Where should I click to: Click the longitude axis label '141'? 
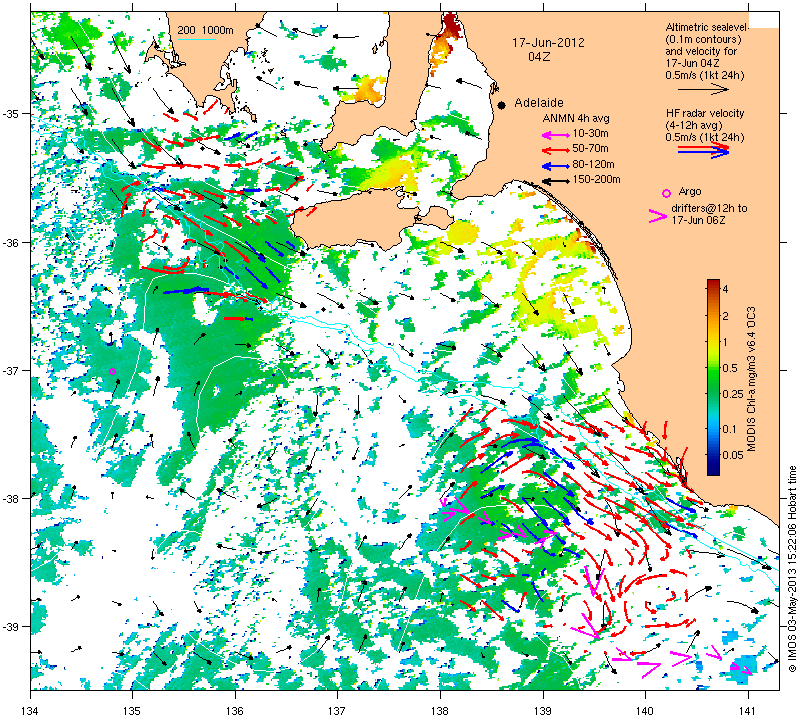748,710
